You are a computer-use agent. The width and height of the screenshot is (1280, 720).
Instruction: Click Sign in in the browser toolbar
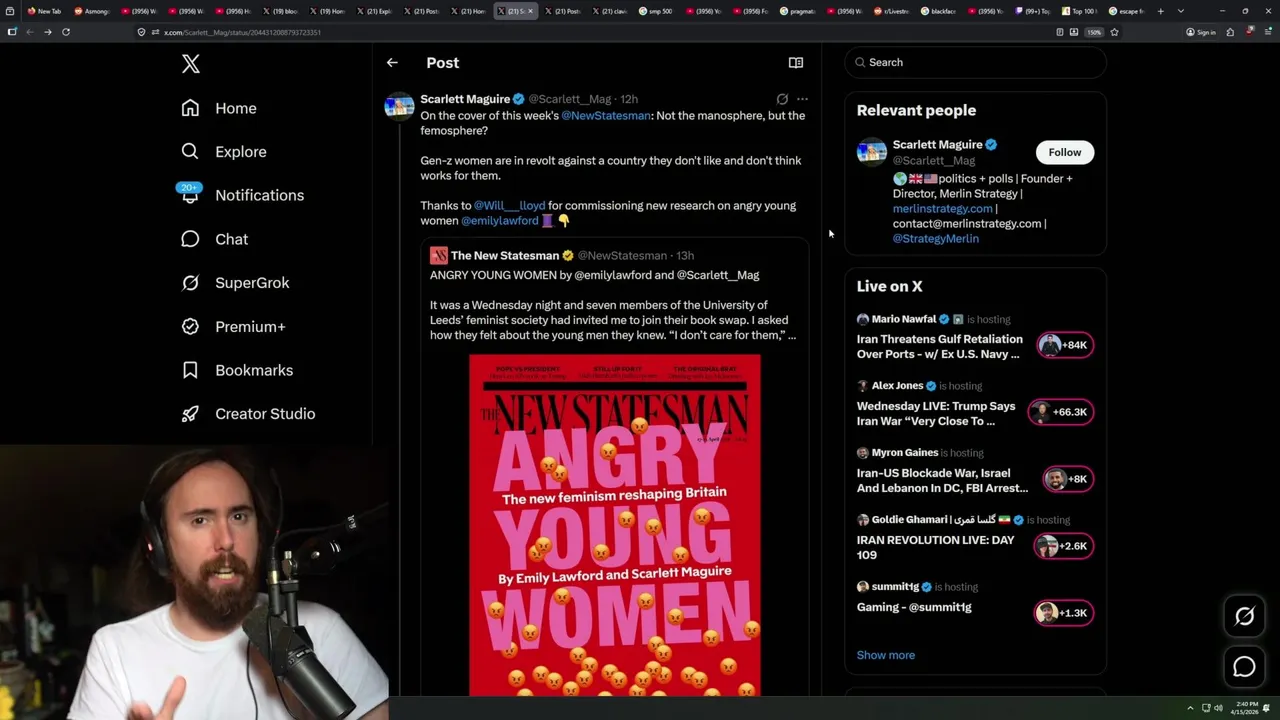click(1201, 32)
